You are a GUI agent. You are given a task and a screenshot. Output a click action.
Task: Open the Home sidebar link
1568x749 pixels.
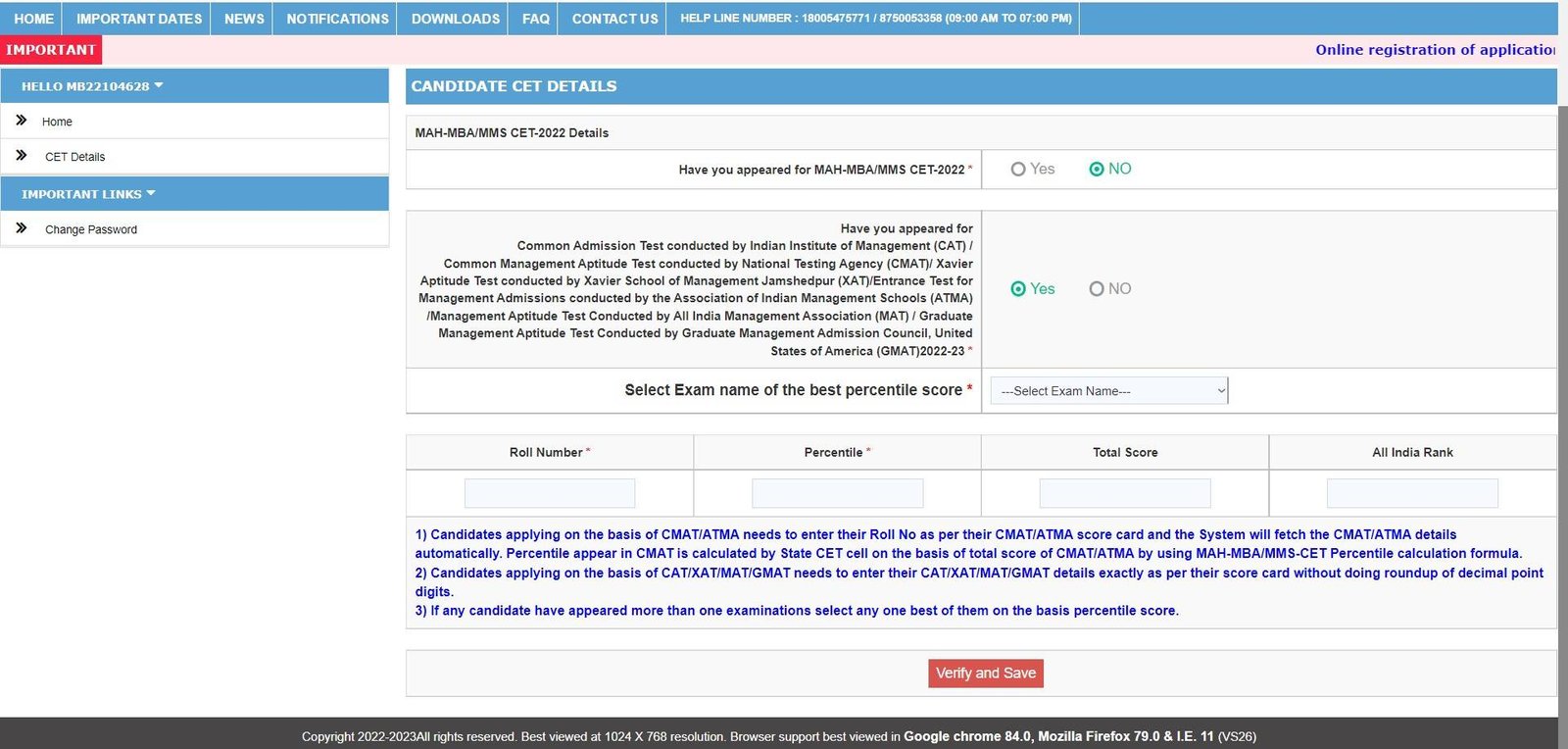57,122
